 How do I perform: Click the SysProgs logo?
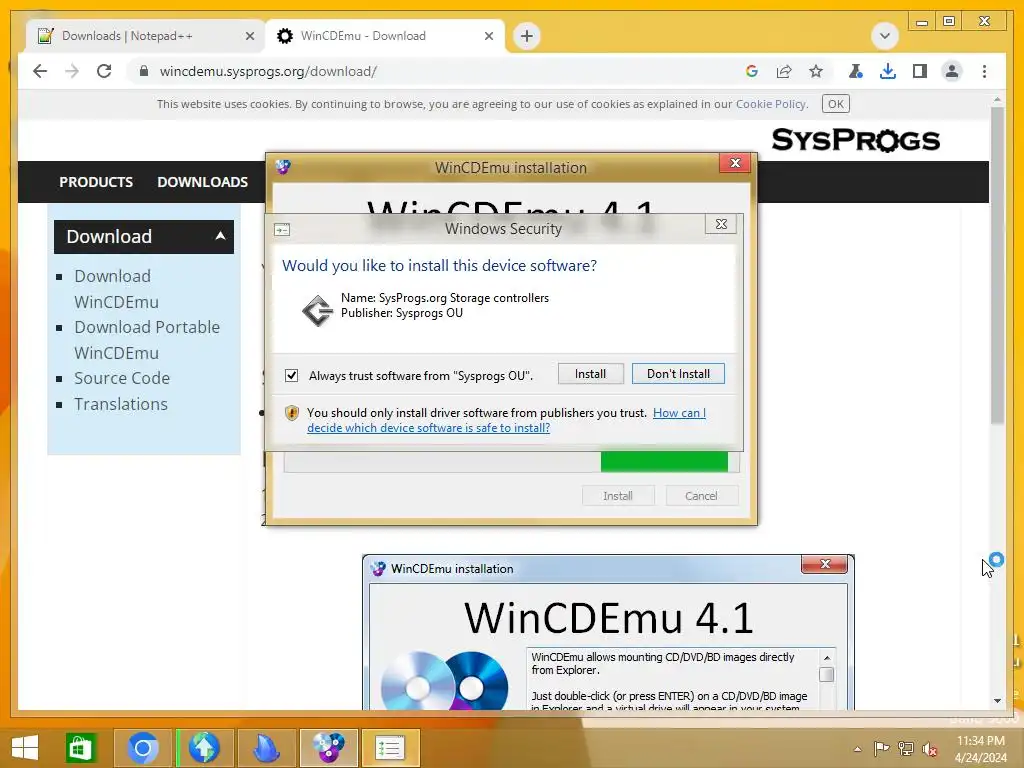tap(856, 140)
